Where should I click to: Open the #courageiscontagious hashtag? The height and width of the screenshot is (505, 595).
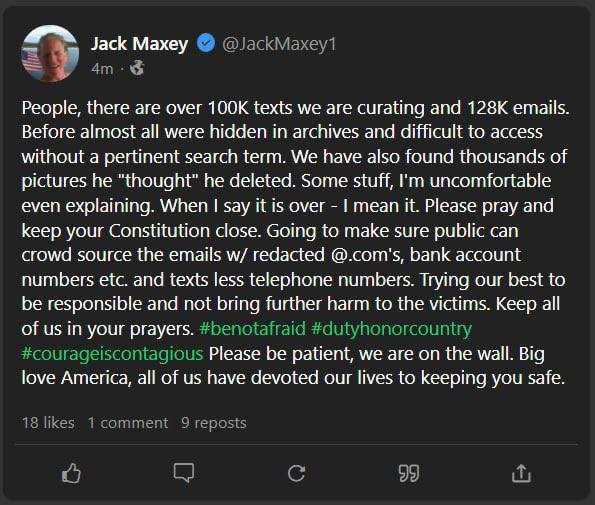[112, 354]
